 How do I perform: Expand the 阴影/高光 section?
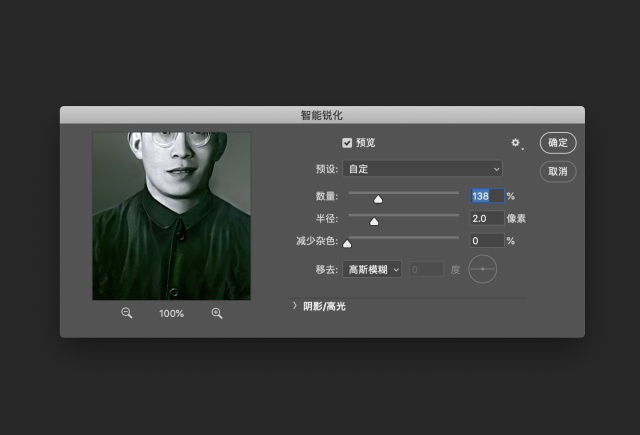click(295, 306)
